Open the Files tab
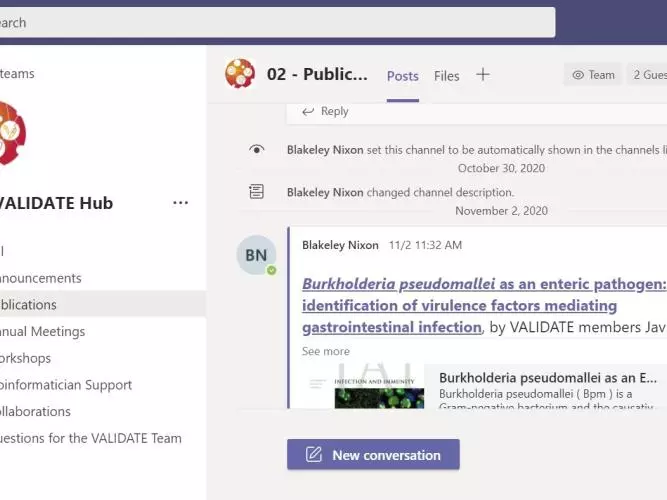 point(447,76)
